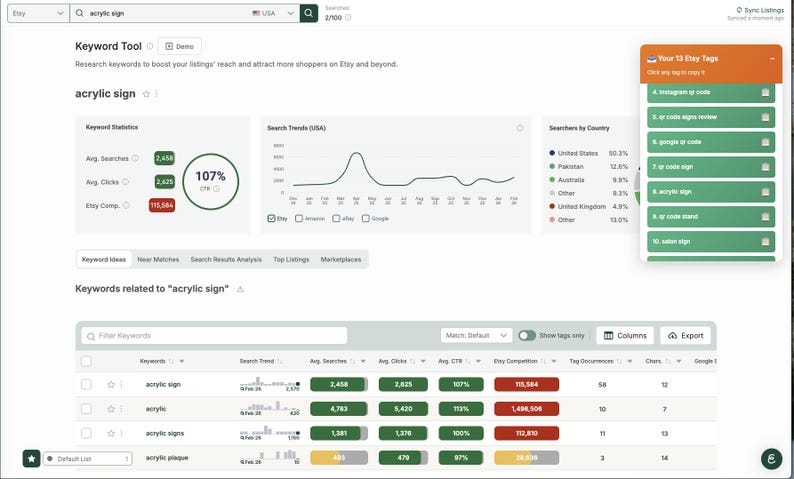Click the info icon on Search Trends chart
Screen dimensions: 794x479
pos(520,128)
